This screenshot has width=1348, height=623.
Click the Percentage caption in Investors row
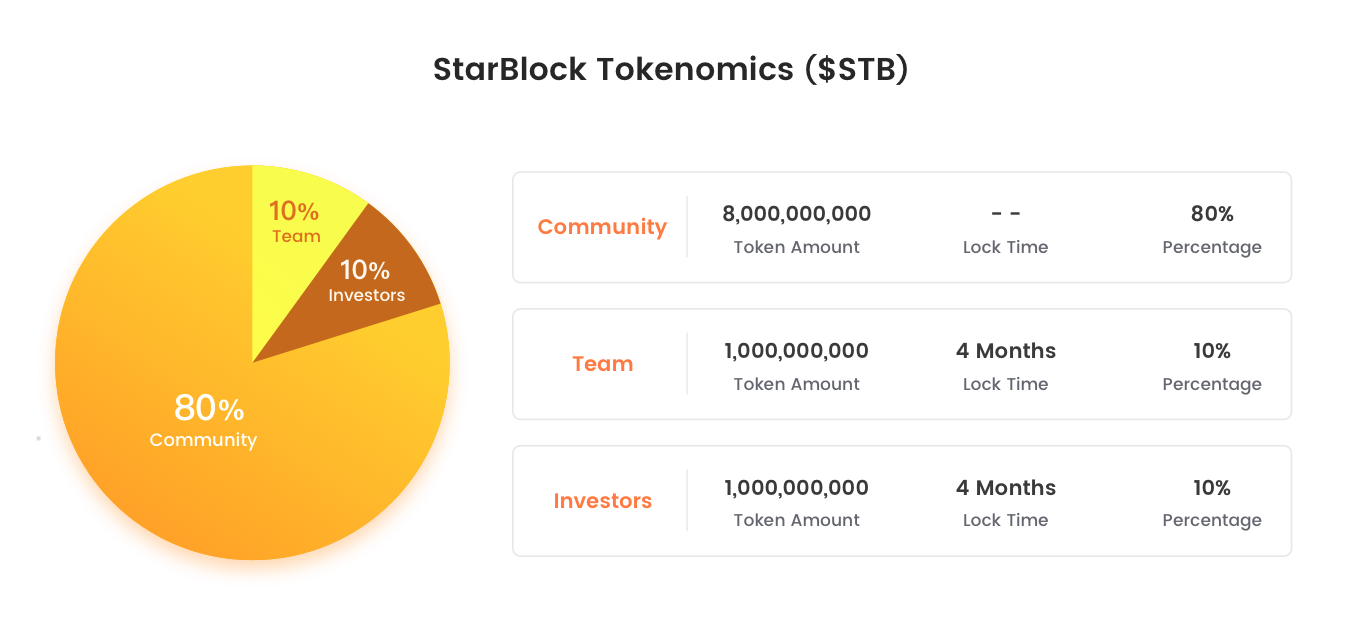coord(1212,520)
